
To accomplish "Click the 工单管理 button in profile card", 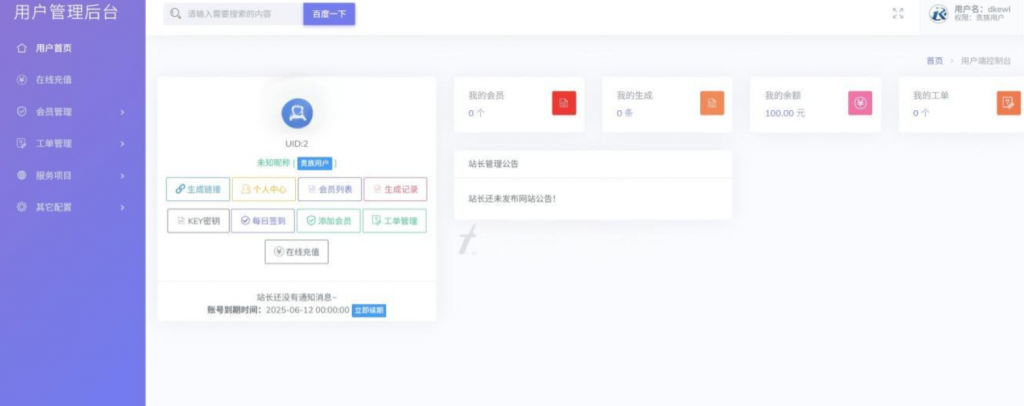I will [394, 221].
